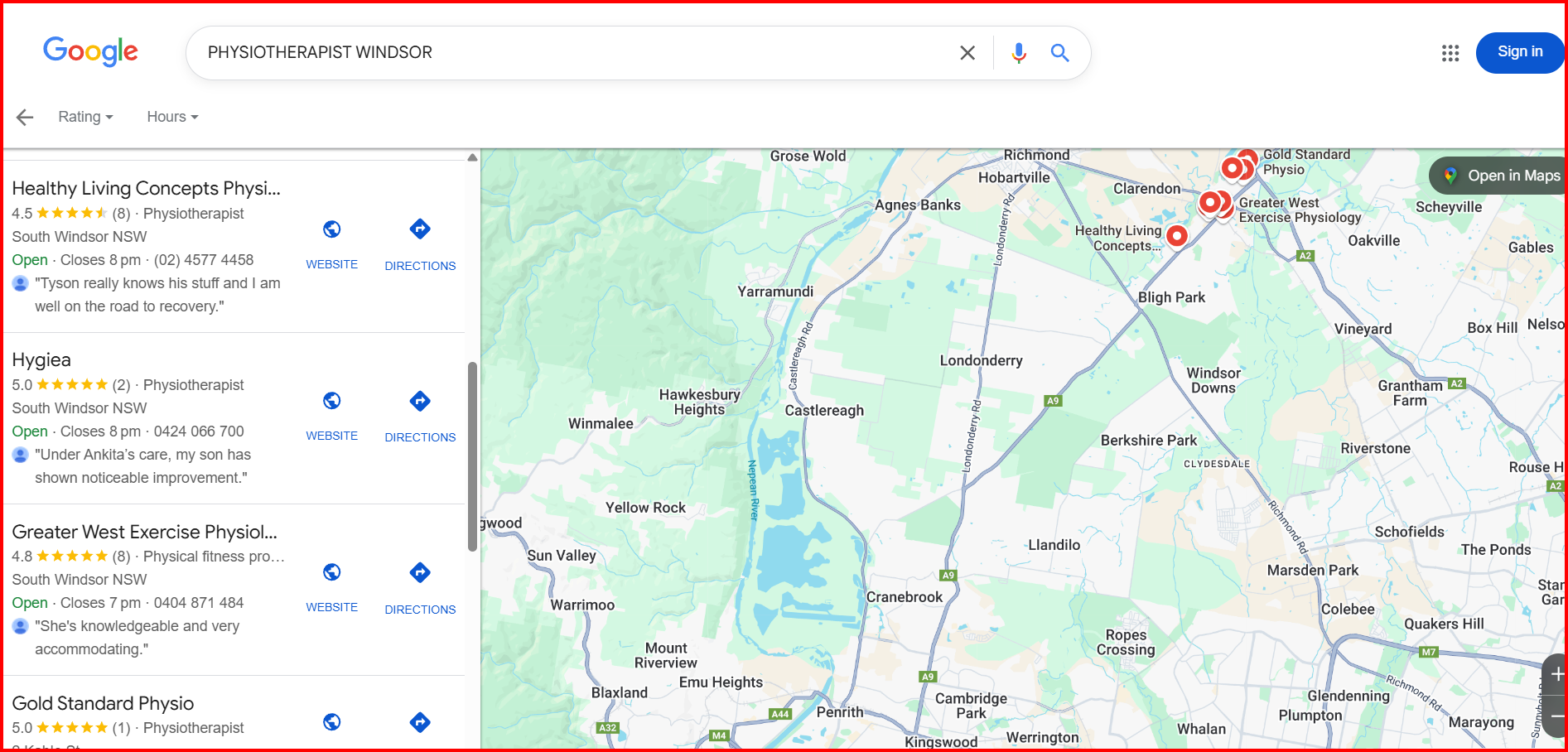Zoom out on the map
The width and height of the screenshot is (1568, 752).
1556,716
